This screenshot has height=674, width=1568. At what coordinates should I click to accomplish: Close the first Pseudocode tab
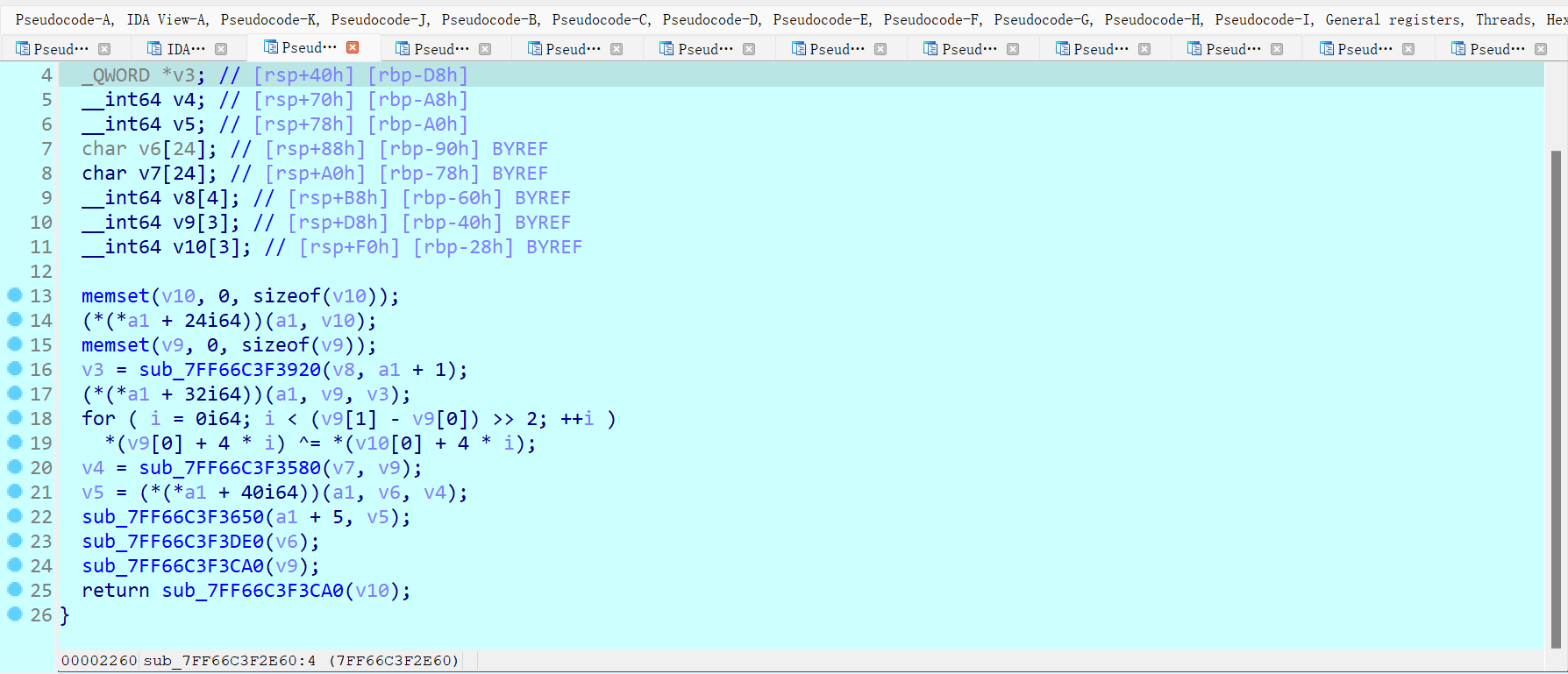pos(104,49)
